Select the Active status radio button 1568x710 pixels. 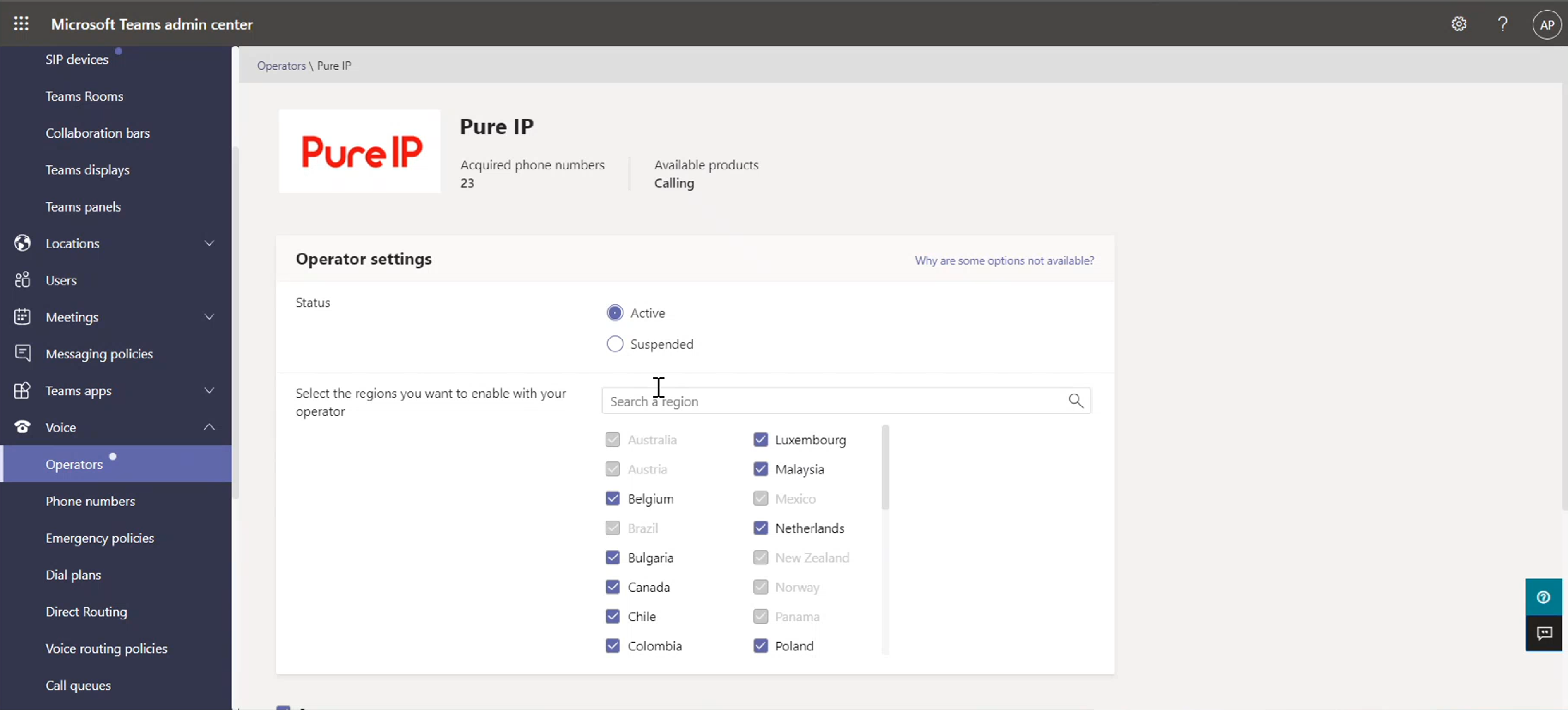click(614, 312)
